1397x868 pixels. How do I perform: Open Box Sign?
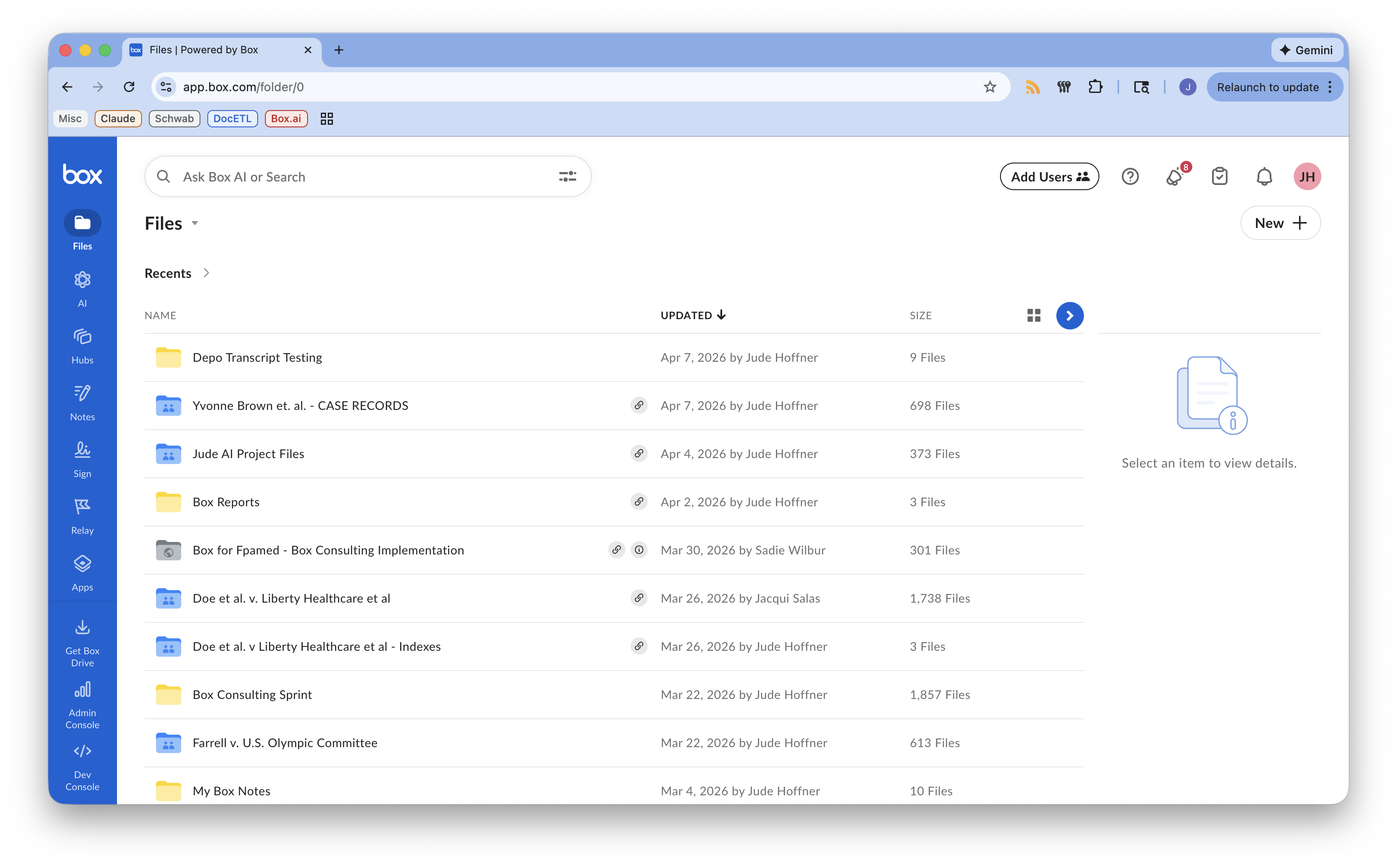(x=82, y=458)
